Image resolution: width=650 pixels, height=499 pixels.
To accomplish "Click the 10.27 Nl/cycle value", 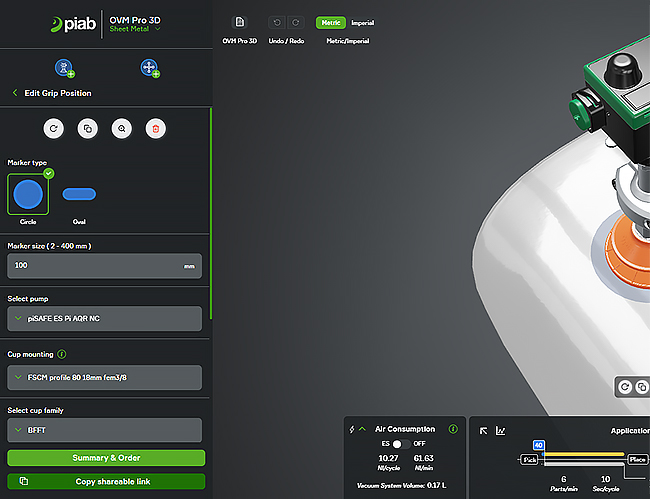I will [x=388, y=458].
